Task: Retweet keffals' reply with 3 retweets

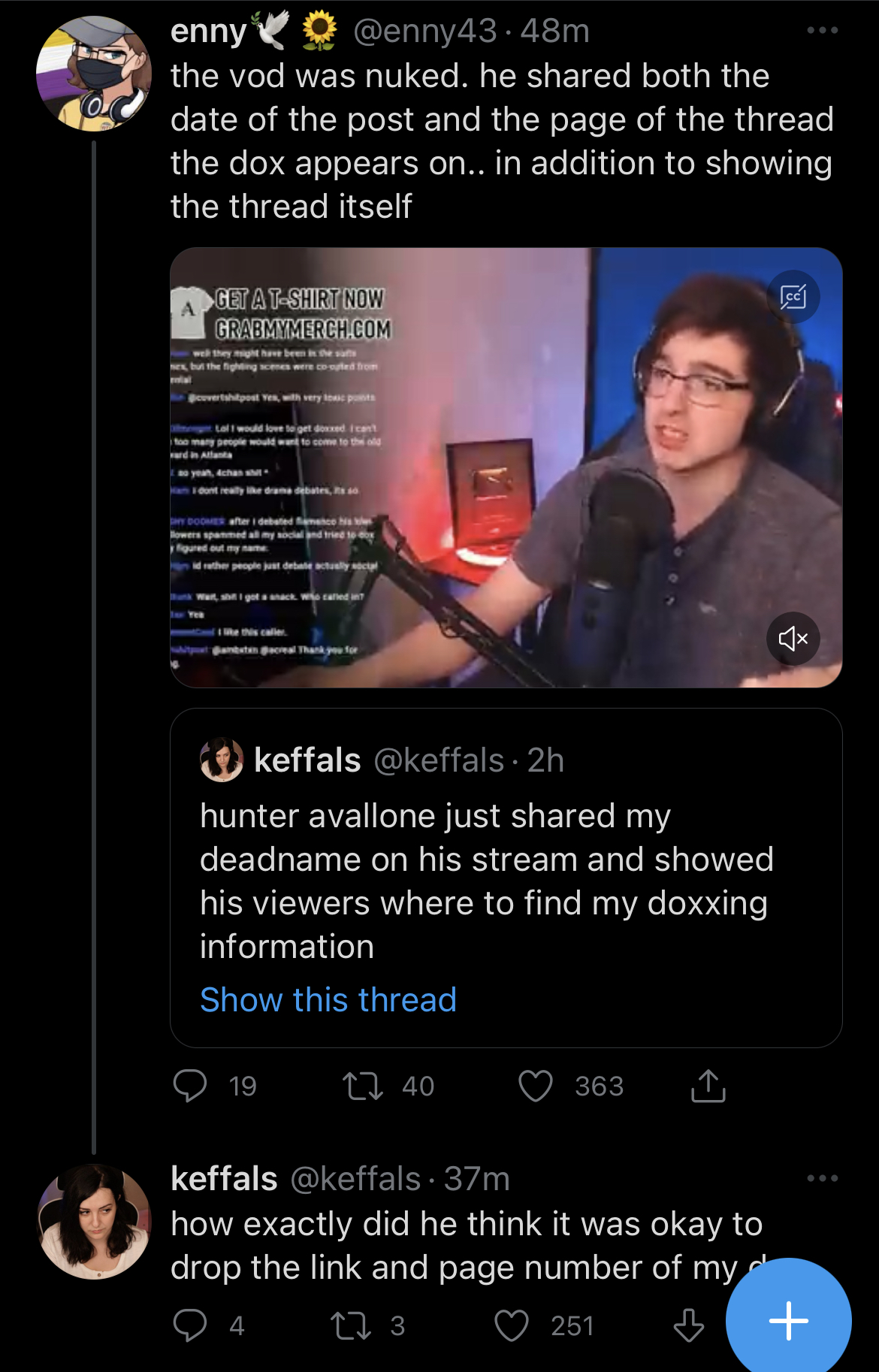Action: point(351,1325)
